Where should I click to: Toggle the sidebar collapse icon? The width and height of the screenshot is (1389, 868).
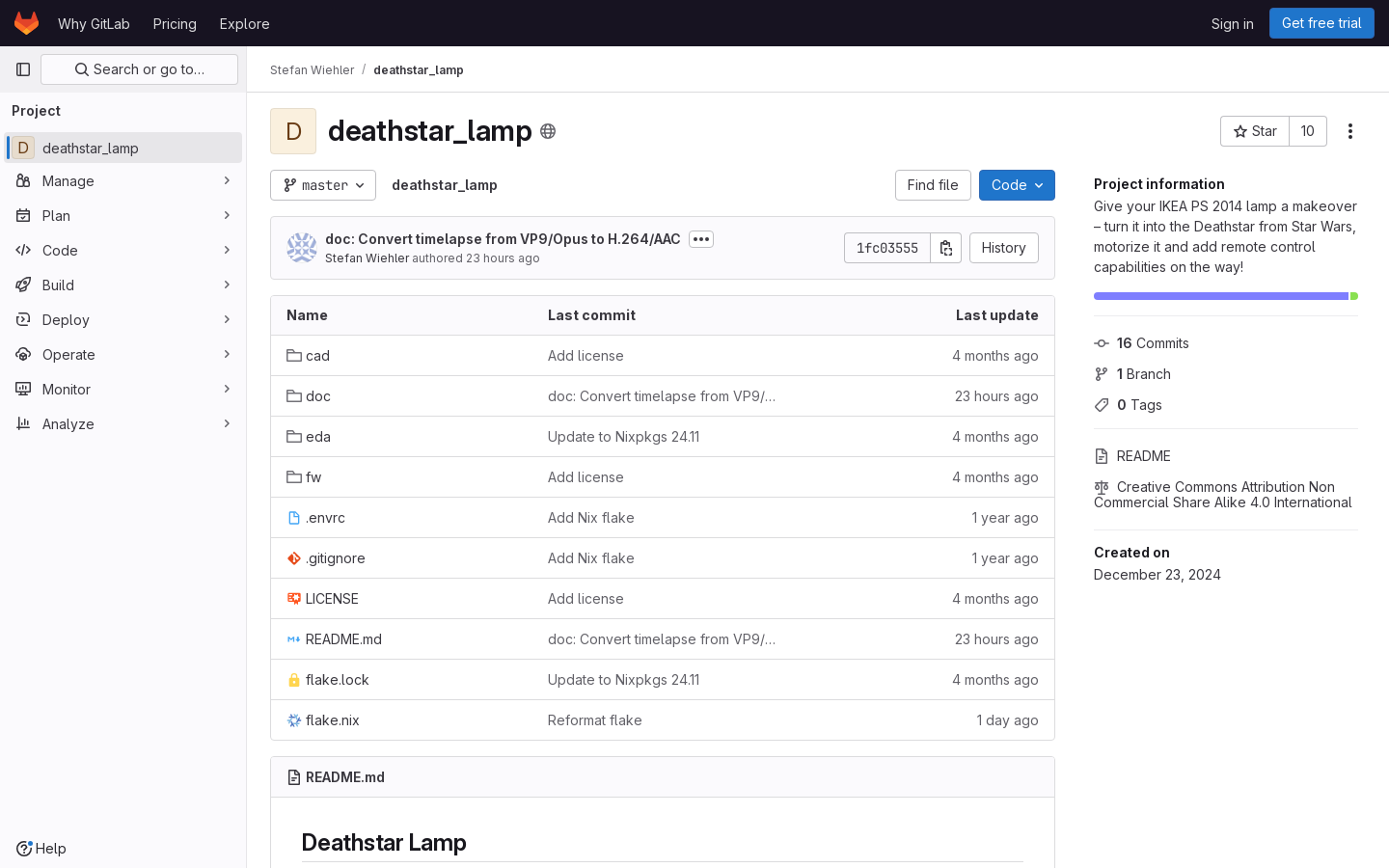[23, 69]
